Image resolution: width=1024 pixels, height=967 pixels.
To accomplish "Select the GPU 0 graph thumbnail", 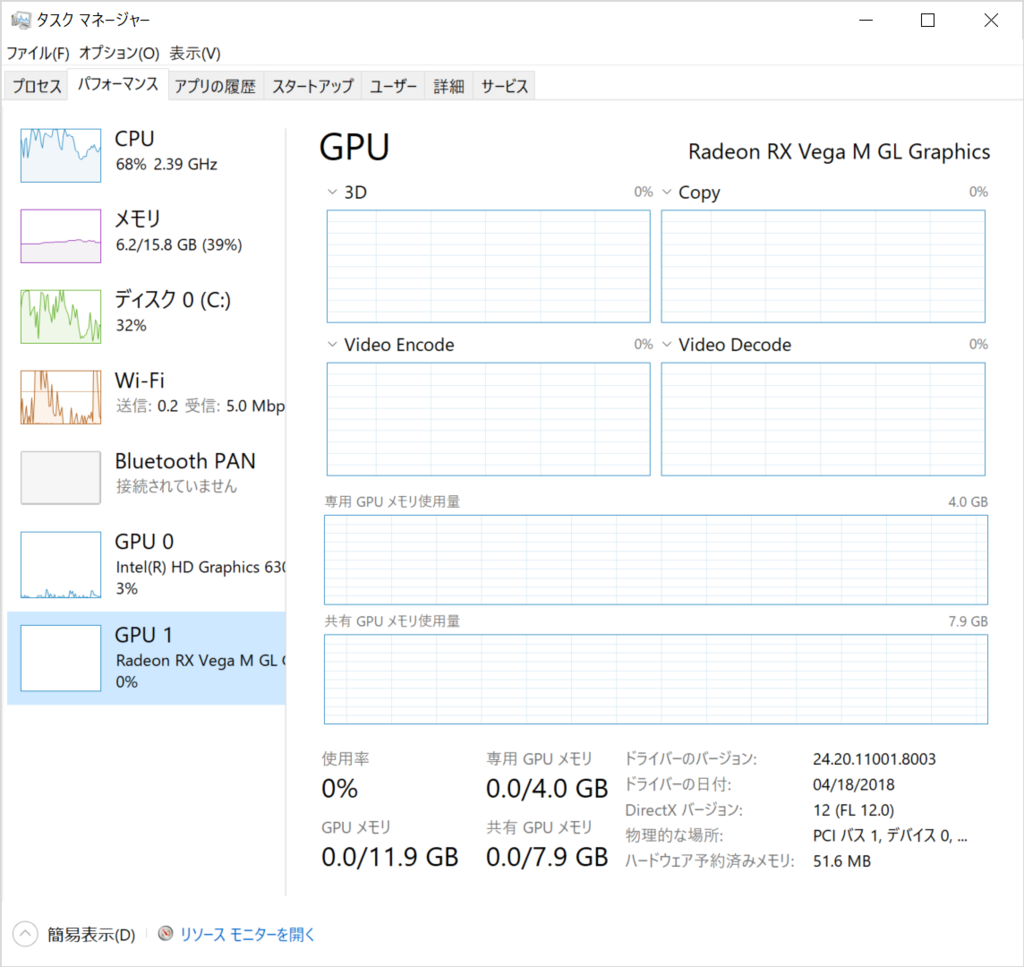I will point(61,565).
